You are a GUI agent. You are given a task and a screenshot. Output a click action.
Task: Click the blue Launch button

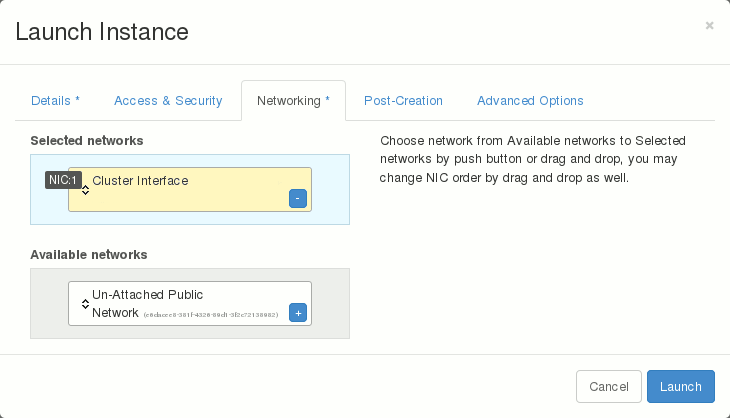tap(680, 386)
